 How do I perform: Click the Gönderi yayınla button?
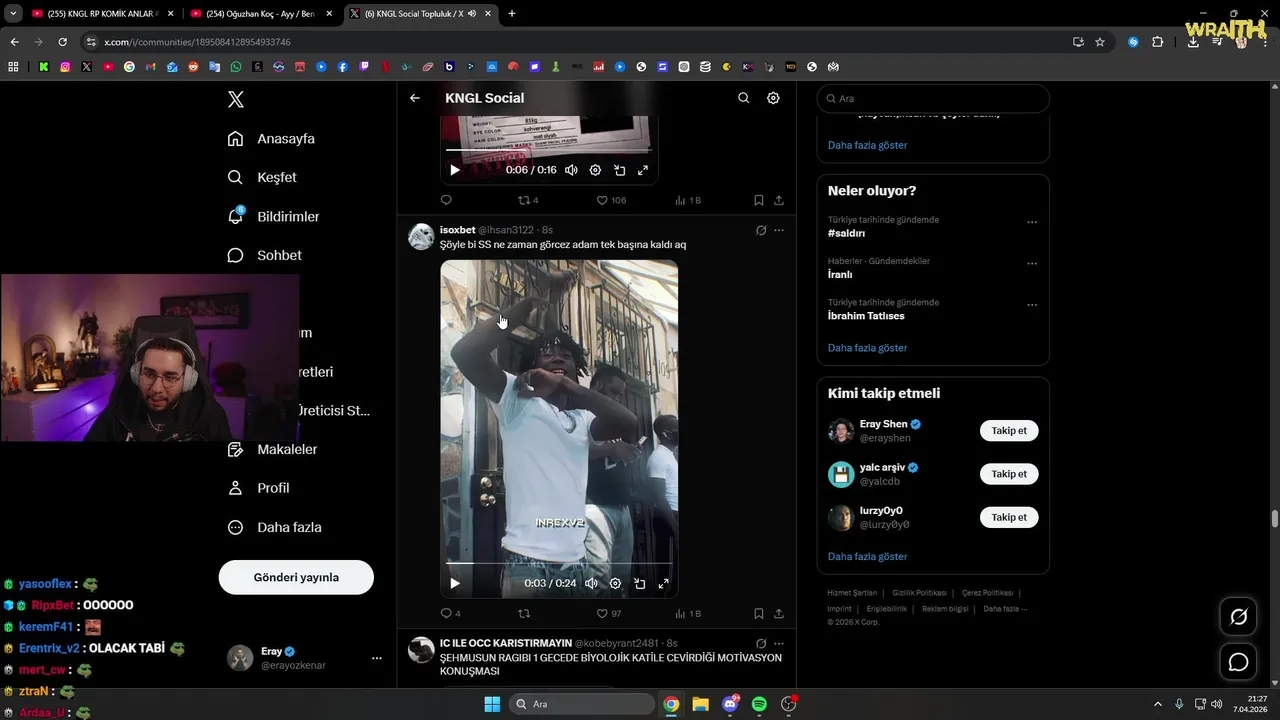coord(296,577)
